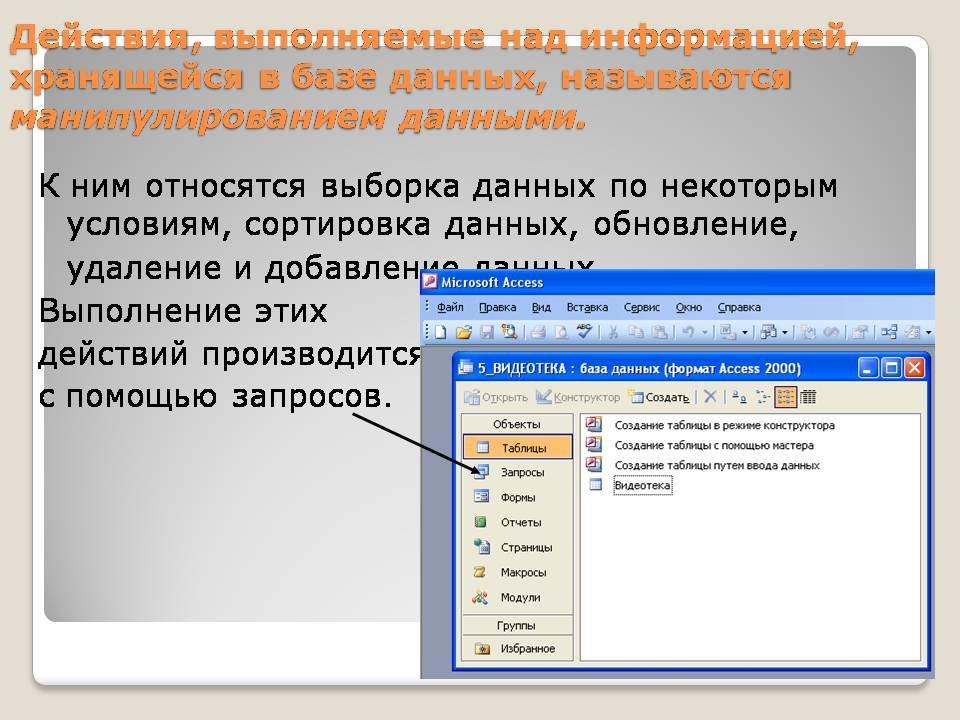Click the Создать button
Image resolution: width=960 pixels, height=720 pixels.
tap(659, 397)
